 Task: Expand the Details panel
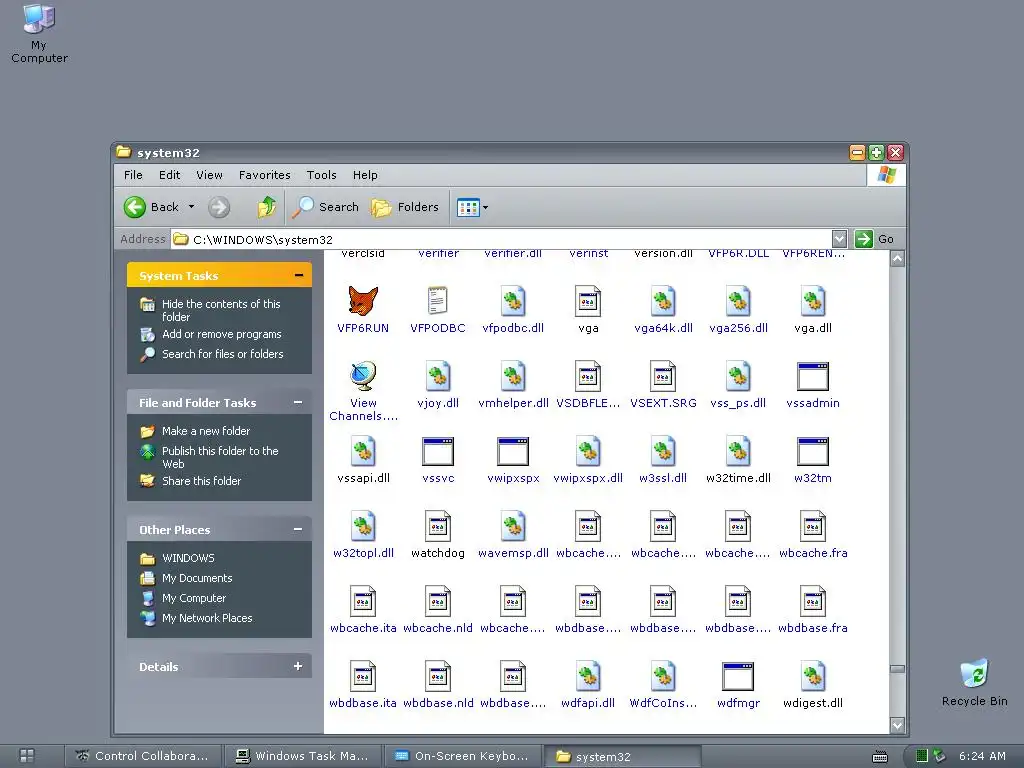[298, 666]
